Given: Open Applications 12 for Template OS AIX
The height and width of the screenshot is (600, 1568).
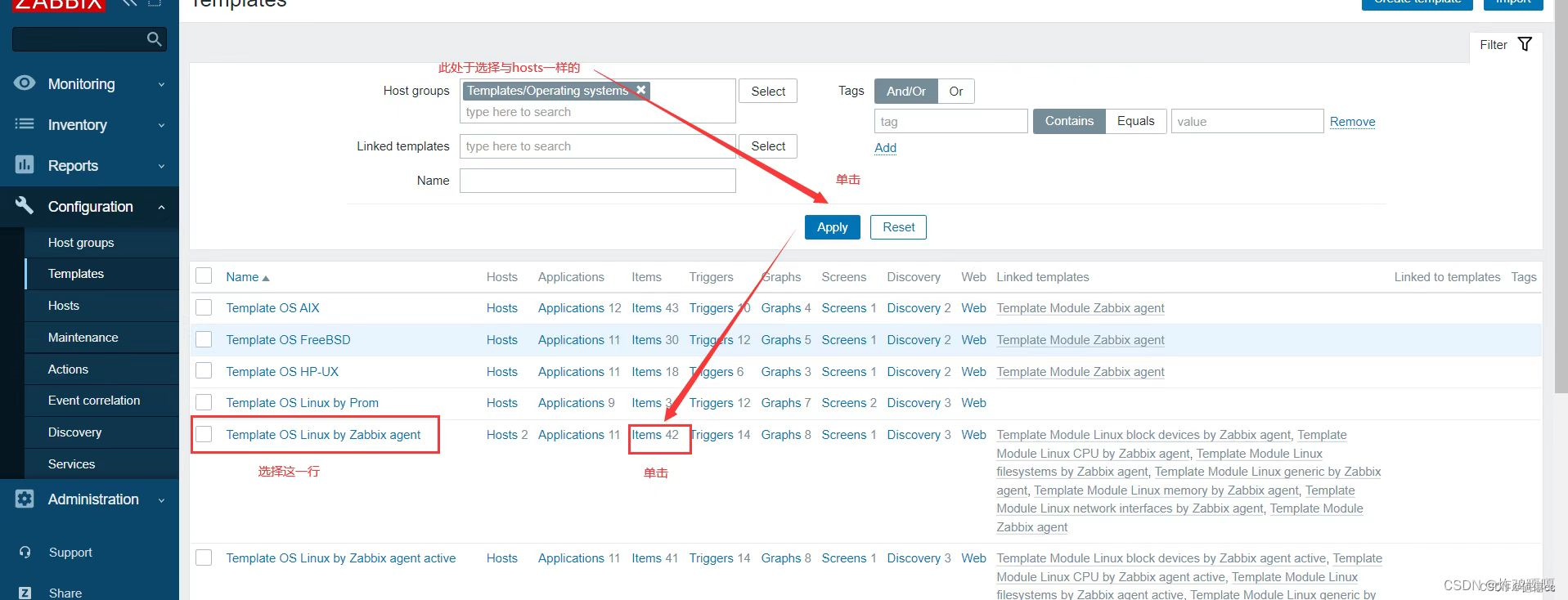Looking at the screenshot, I should [580, 307].
